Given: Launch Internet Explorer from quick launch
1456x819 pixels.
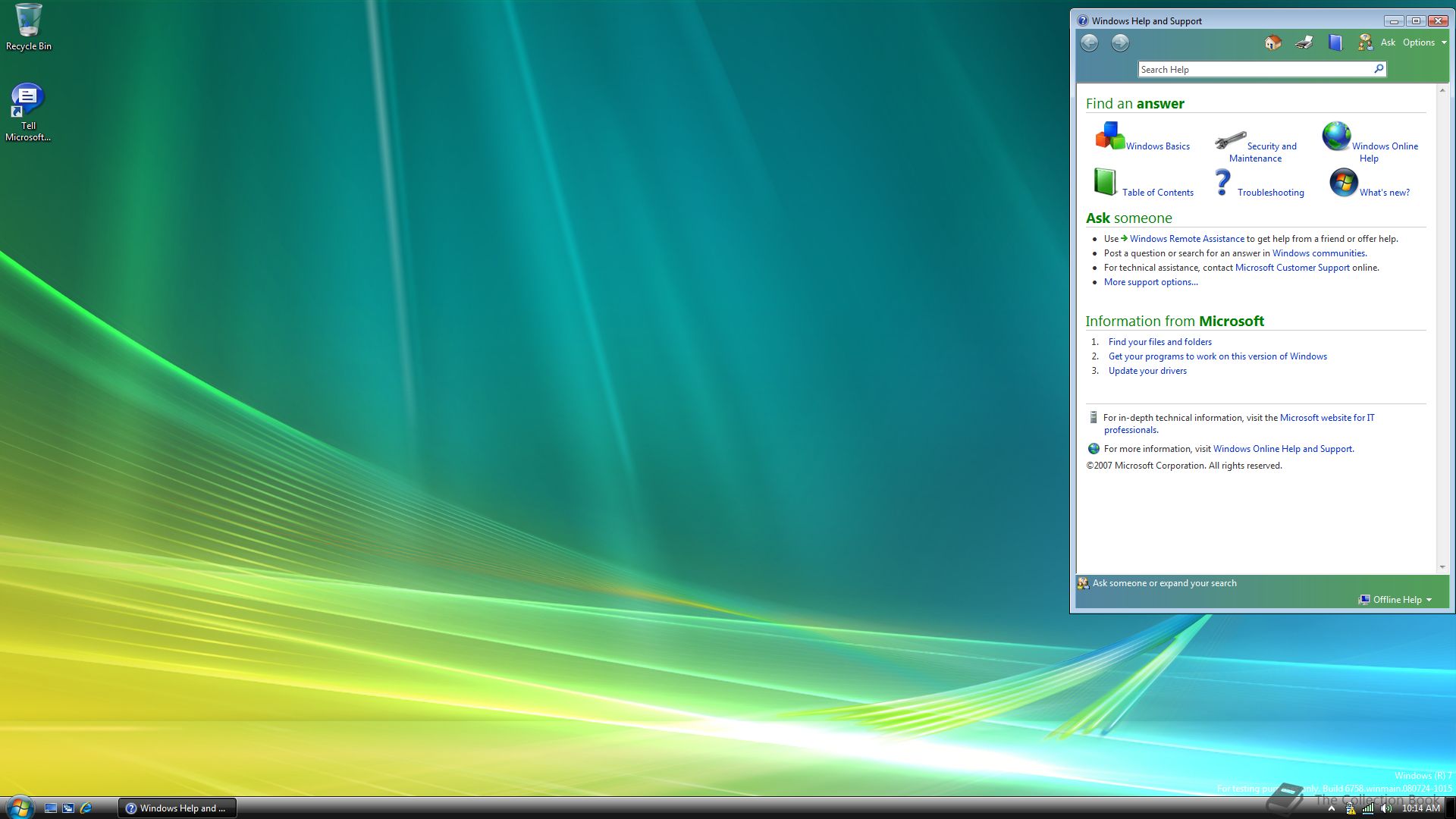Looking at the screenshot, I should point(86,808).
